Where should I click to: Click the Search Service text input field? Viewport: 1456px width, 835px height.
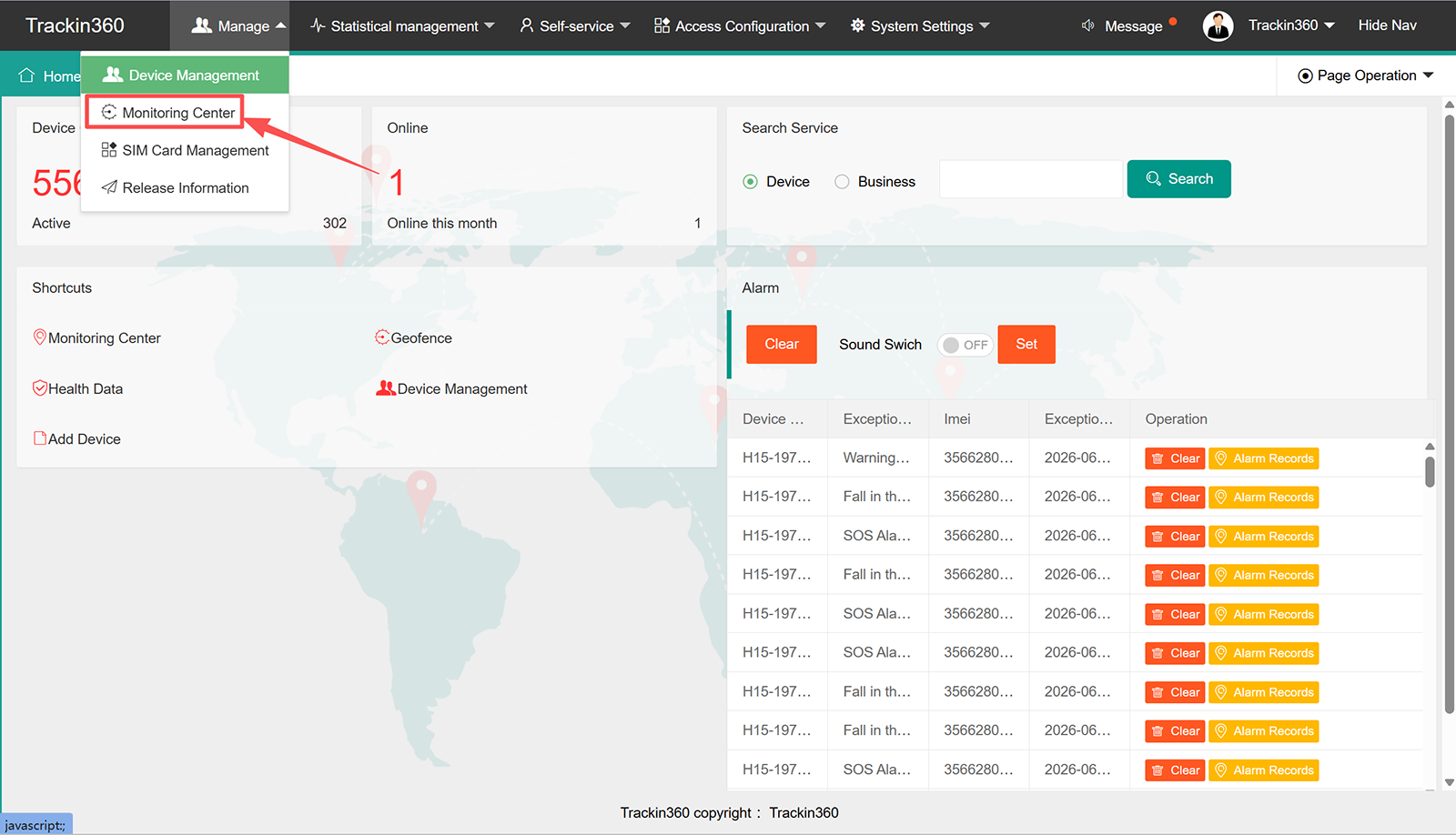[1032, 179]
